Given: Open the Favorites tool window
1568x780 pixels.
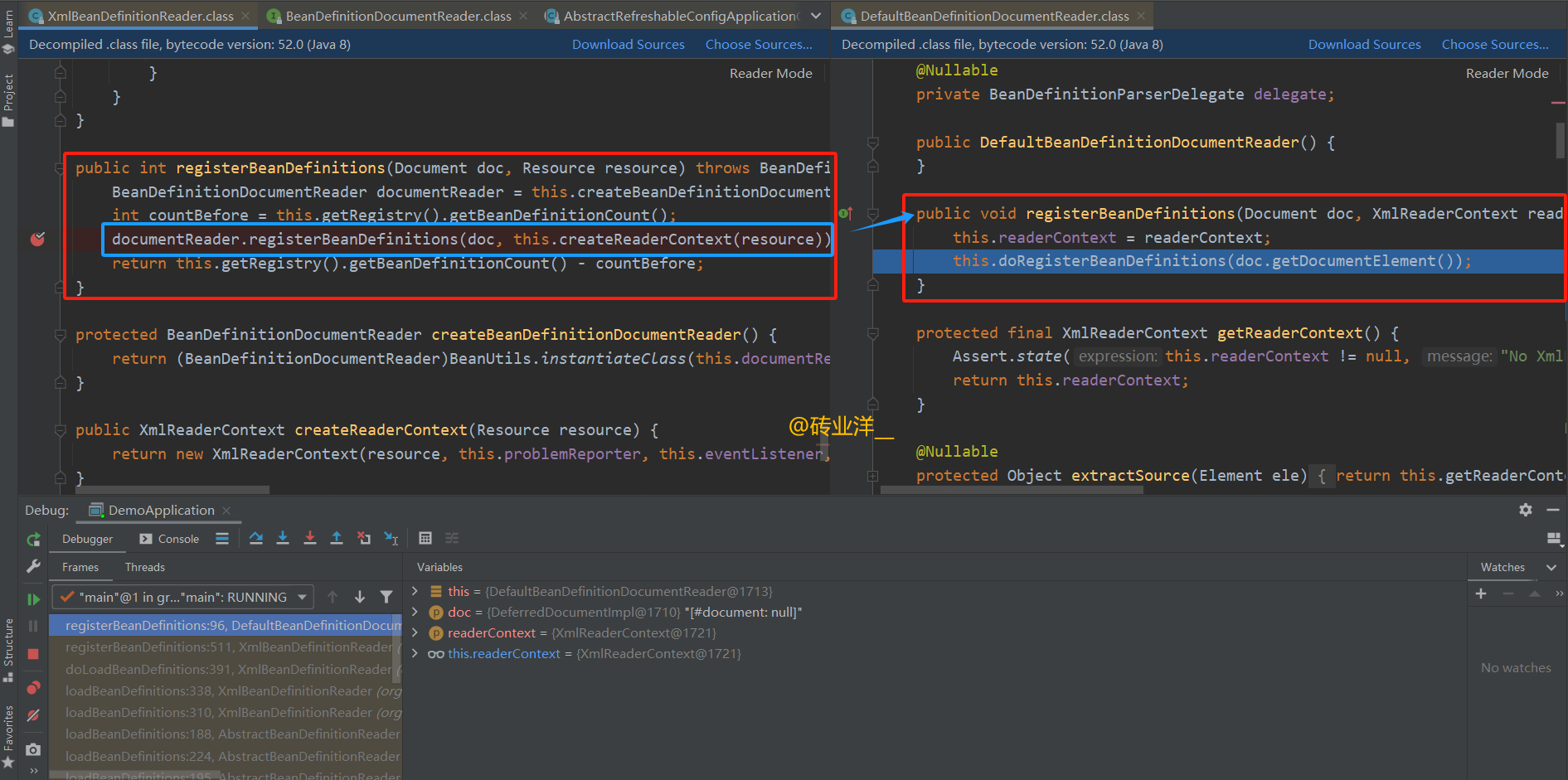Looking at the screenshot, I should (x=8, y=738).
